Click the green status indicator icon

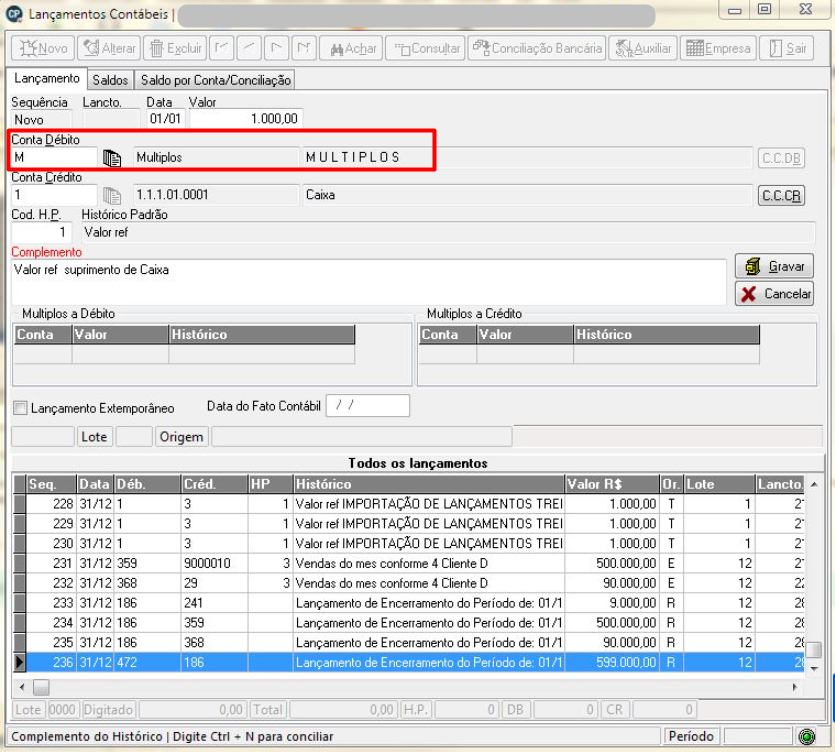(x=807, y=737)
